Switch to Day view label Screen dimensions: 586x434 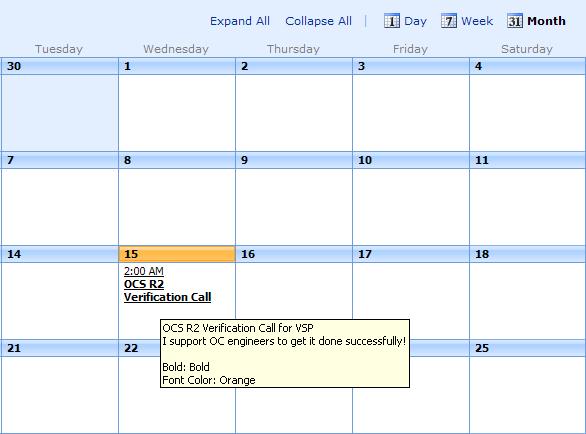coord(416,21)
